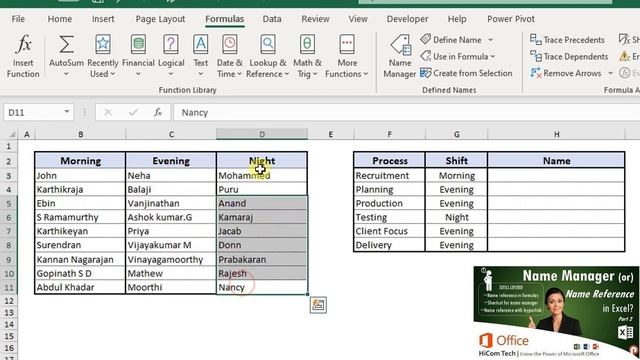Image resolution: width=640 pixels, height=360 pixels.
Task: Select cell containing Moorthi
Action: tap(171, 287)
